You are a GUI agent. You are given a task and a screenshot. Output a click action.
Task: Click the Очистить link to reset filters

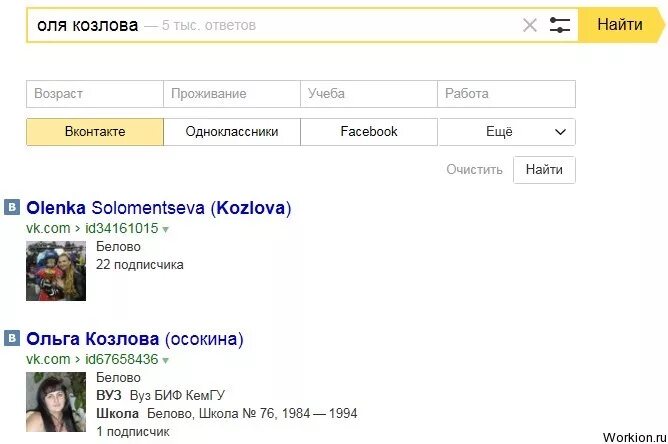click(x=475, y=170)
